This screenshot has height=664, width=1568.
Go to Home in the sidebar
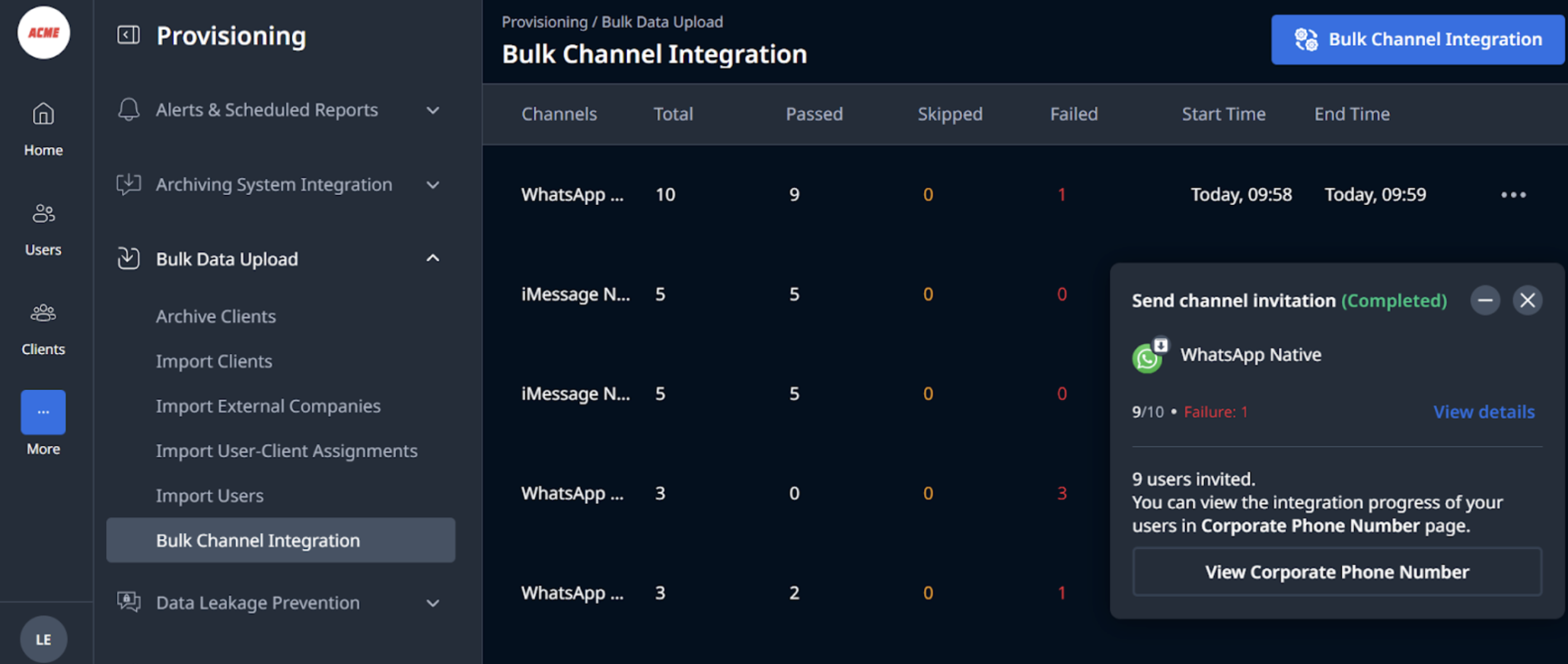pyautogui.click(x=43, y=129)
